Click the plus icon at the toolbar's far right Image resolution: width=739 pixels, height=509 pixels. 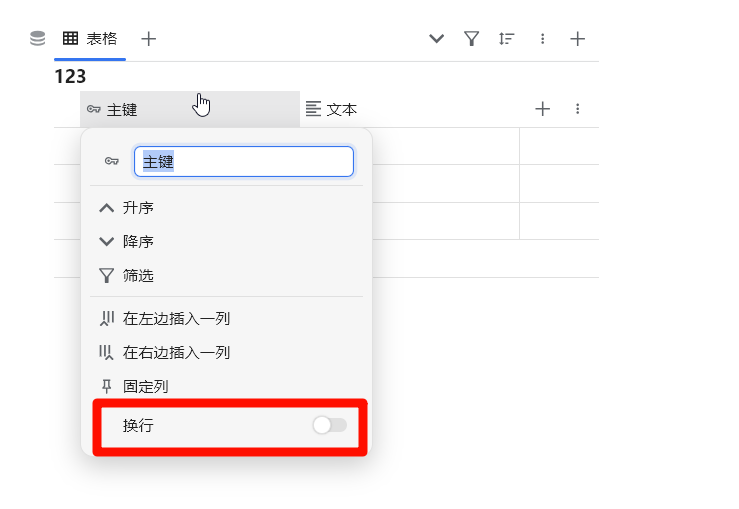pos(577,39)
